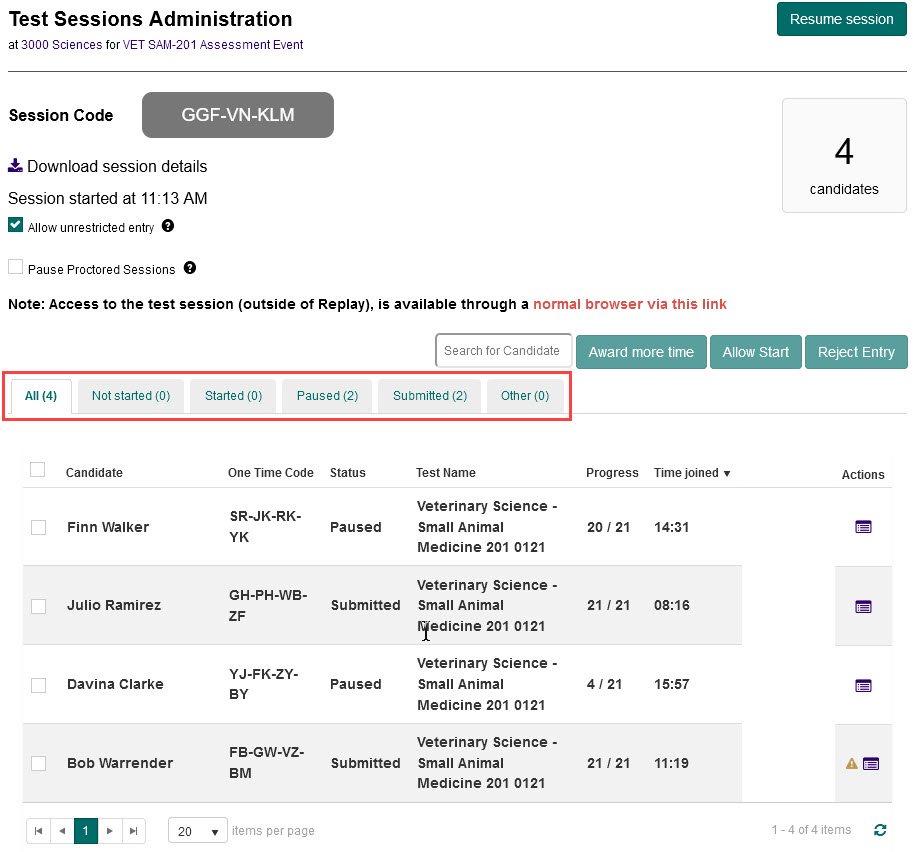913x852 pixels.
Task: Select Finn Walker's row checkbox
Action: 38,527
